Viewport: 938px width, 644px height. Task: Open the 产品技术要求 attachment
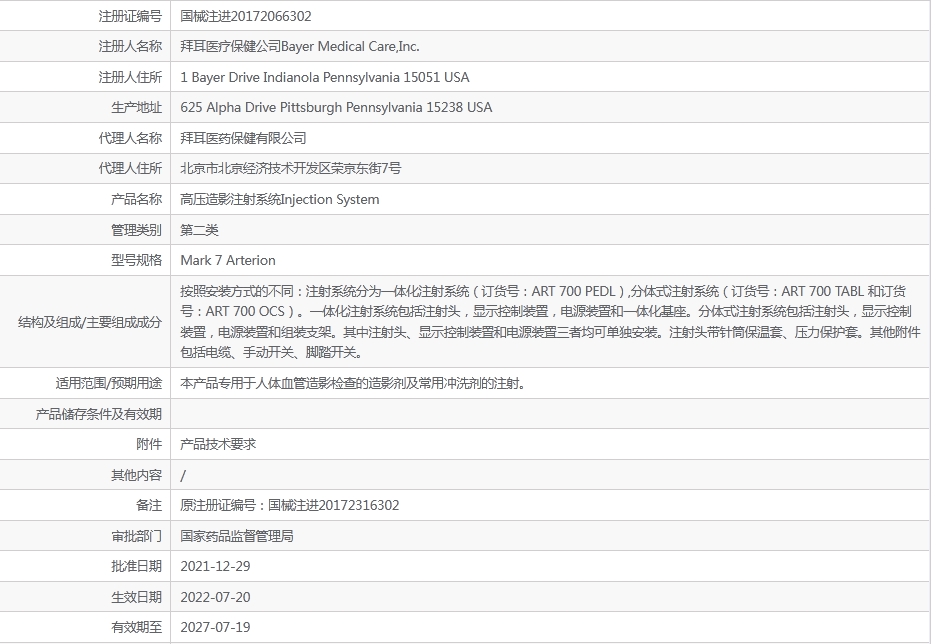[x=218, y=444]
